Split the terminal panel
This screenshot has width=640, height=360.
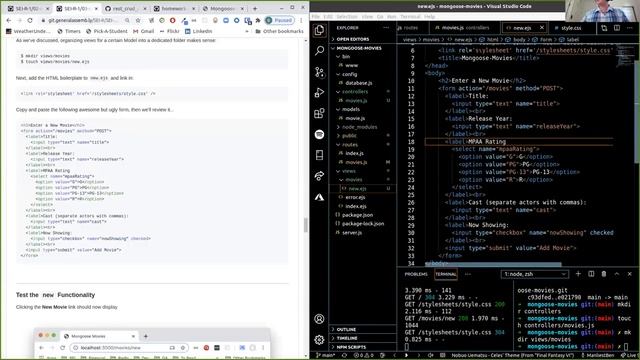591,274
